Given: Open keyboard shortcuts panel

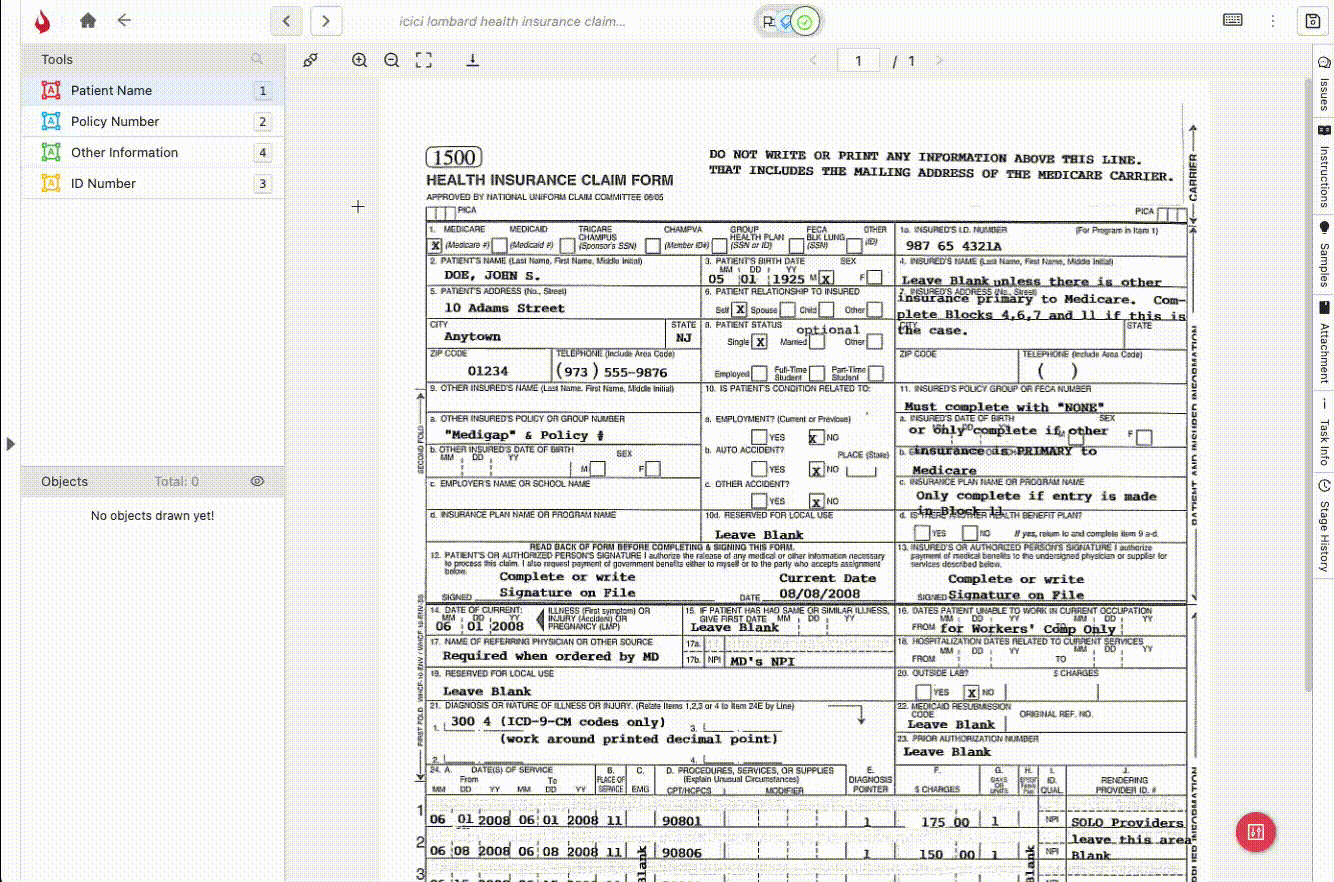Looking at the screenshot, I should [x=1232, y=20].
